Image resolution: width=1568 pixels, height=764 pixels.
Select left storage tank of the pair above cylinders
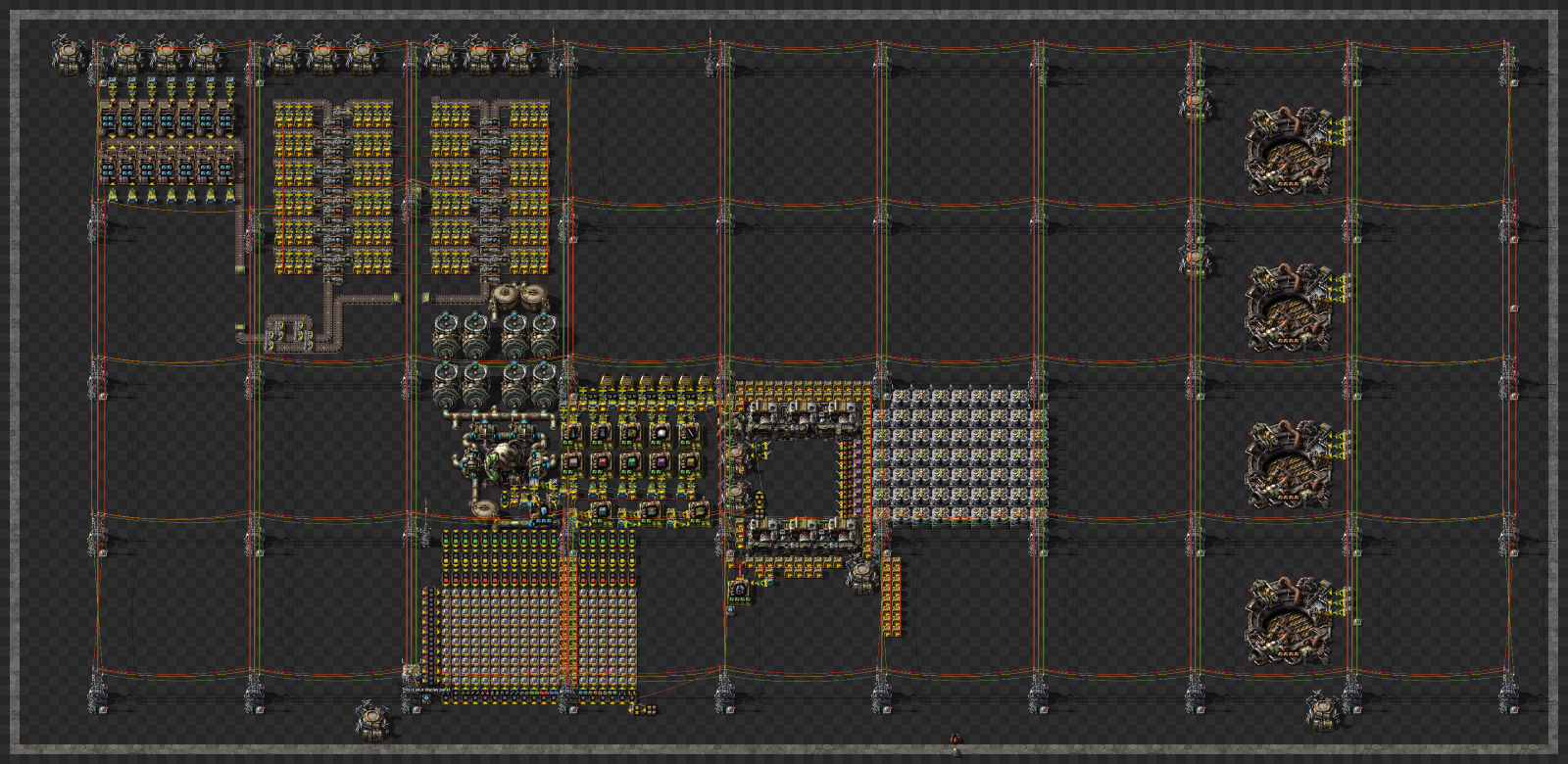click(505, 297)
